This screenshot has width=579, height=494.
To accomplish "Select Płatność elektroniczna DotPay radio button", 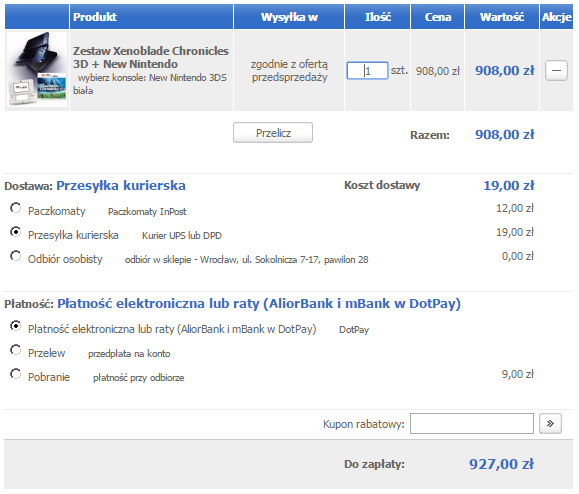I will (x=16, y=326).
